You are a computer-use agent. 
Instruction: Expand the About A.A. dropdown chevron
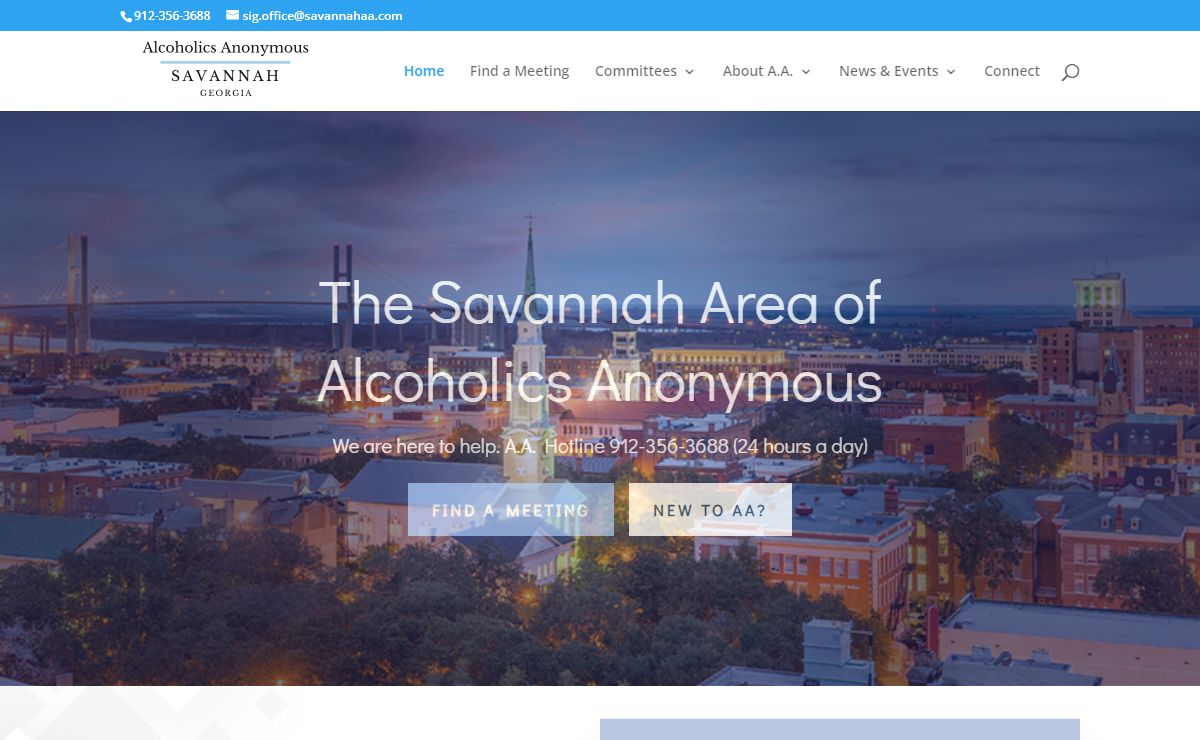805,72
